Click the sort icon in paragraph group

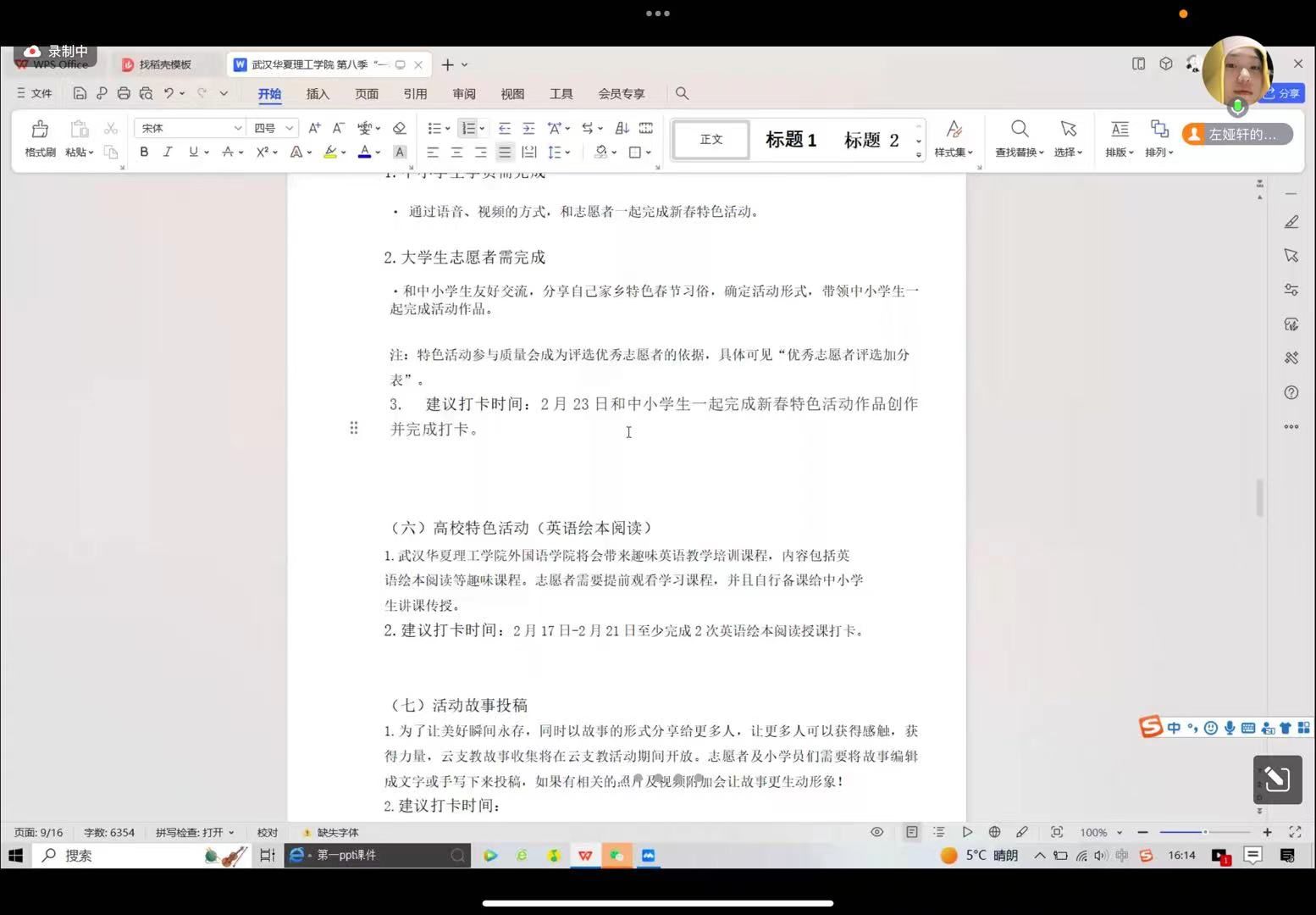click(x=622, y=128)
